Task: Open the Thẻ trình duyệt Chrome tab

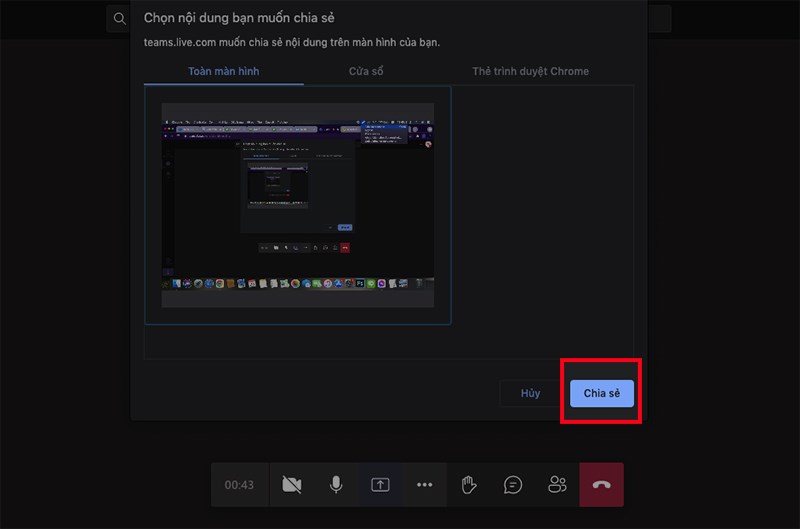Action: (530, 71)
